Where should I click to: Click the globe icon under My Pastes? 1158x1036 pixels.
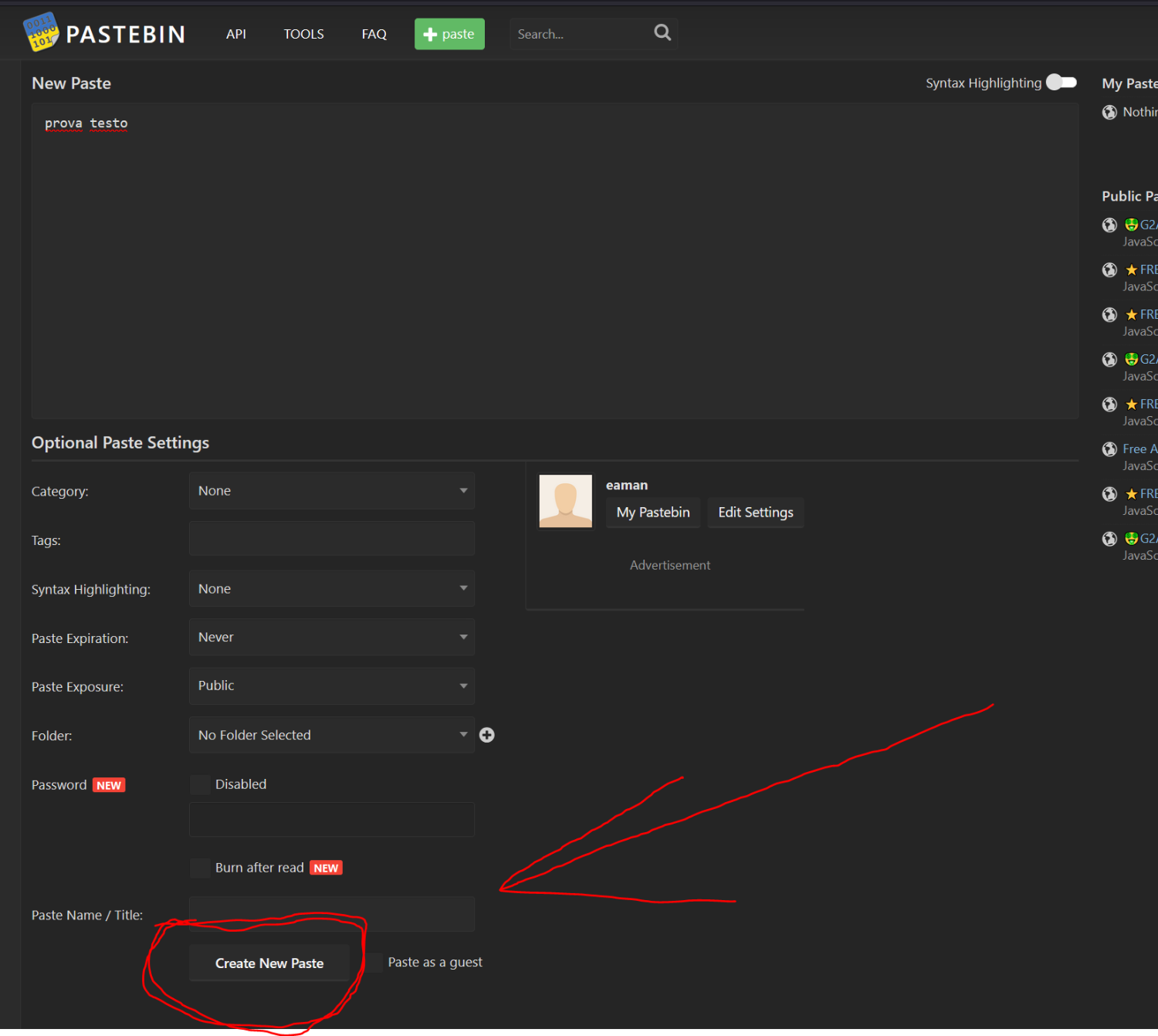coord(1109,113)
